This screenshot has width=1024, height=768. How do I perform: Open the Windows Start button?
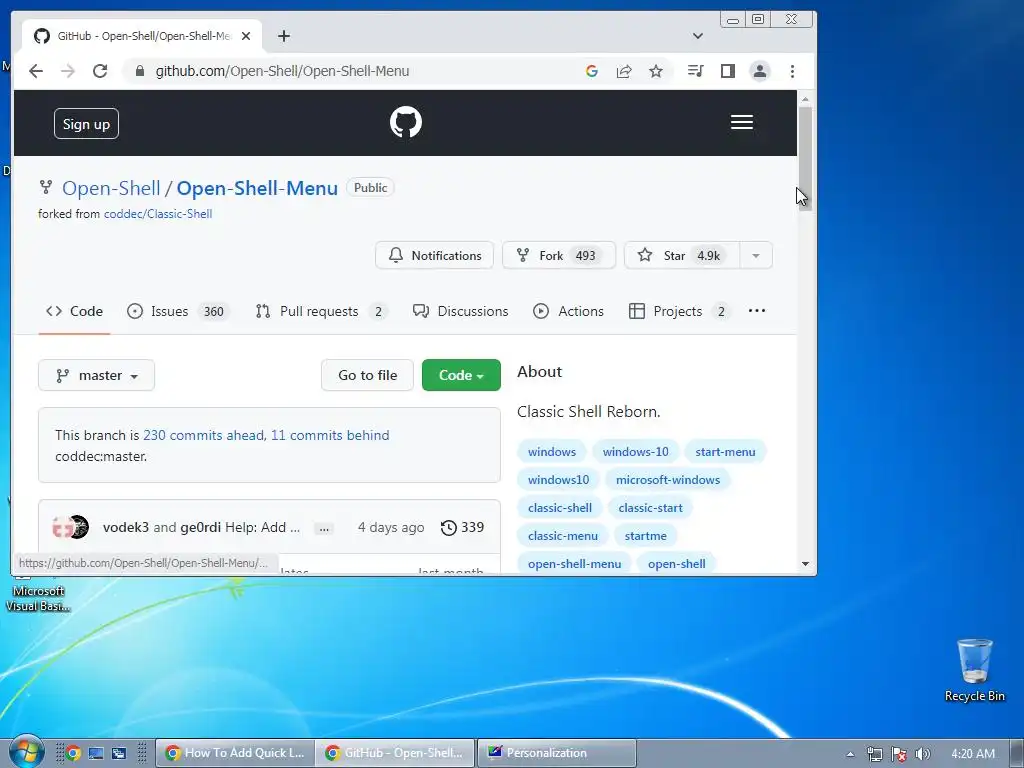click(25, 751)
